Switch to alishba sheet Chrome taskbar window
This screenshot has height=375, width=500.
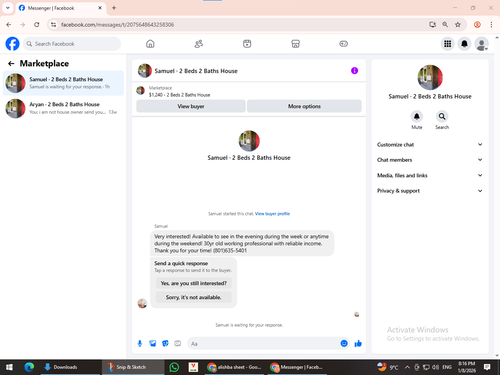tap(235, 367)
